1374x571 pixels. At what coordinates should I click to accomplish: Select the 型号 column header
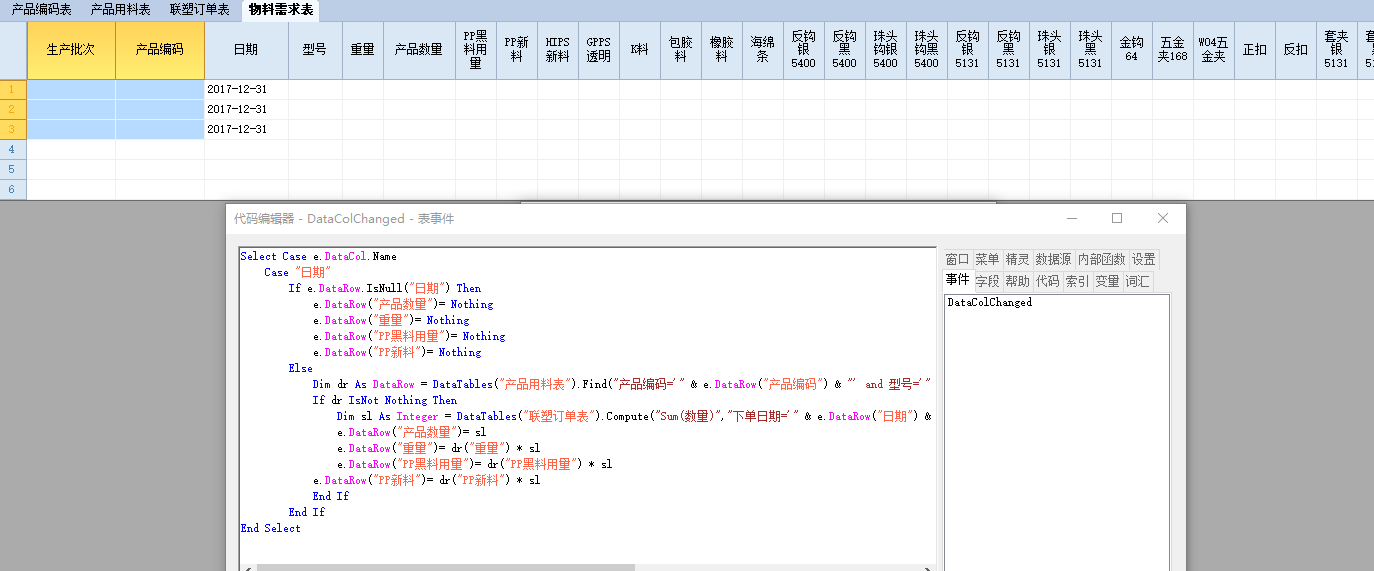click(x=315, y=50)
